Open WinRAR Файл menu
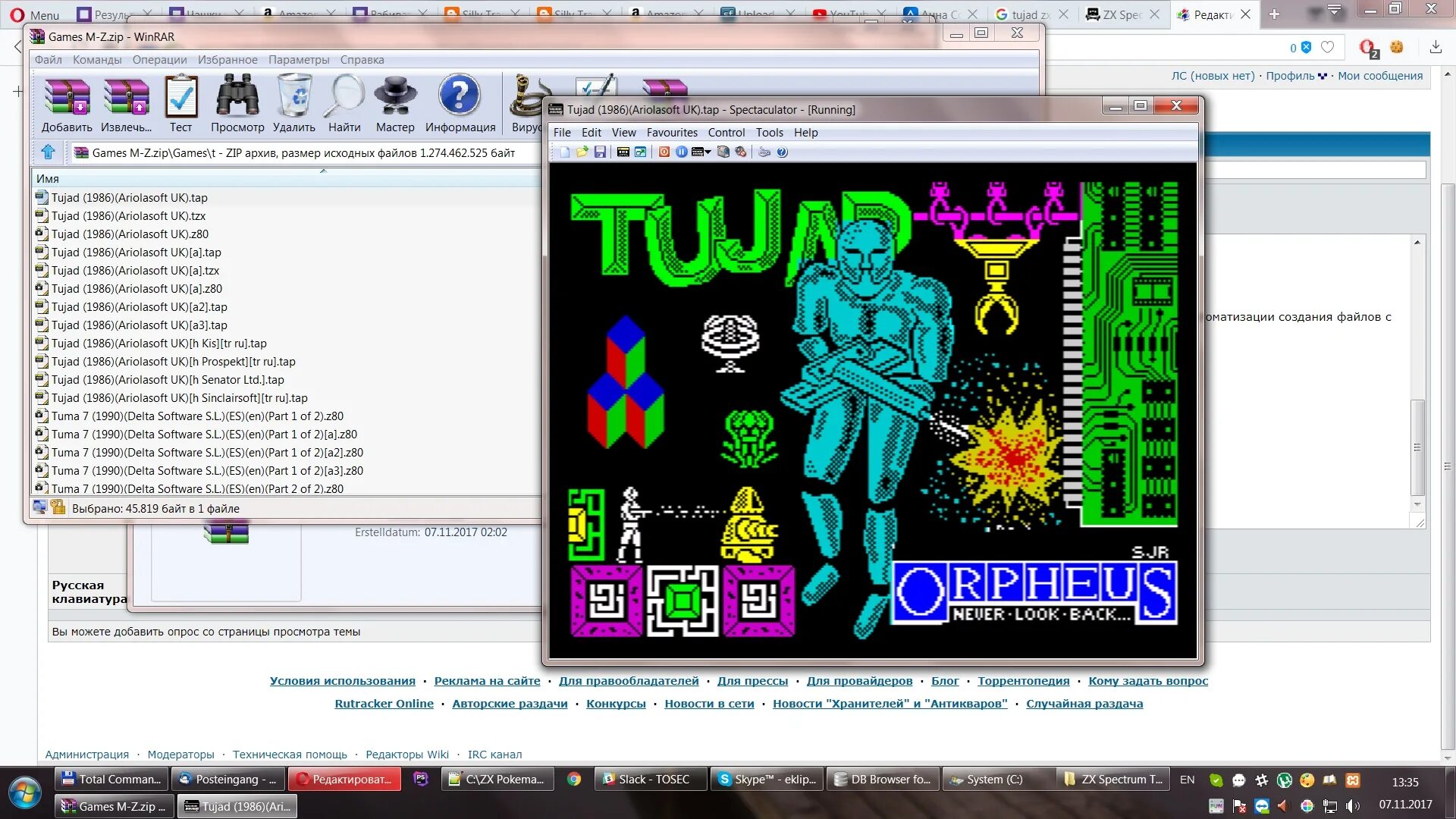 (x=48, y=59)
